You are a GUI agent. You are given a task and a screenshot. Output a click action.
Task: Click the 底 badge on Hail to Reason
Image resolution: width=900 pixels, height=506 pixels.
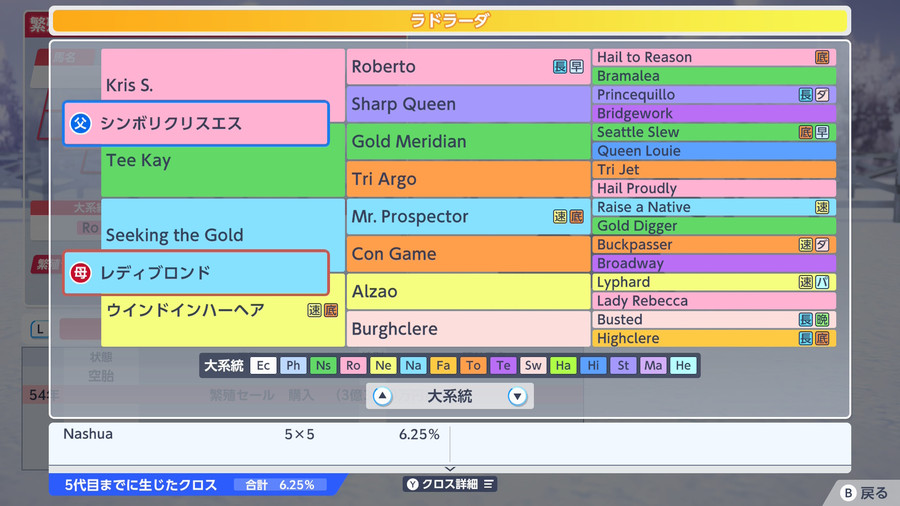tap(822, 57)
